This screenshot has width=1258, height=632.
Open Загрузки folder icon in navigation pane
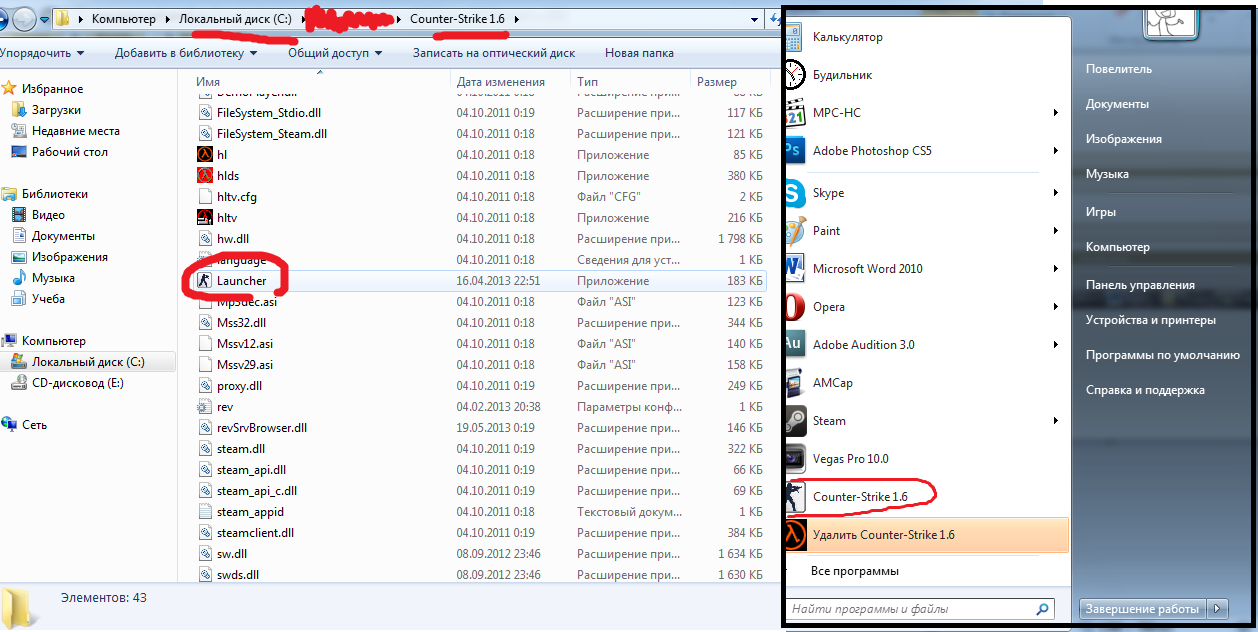point(19,110)
